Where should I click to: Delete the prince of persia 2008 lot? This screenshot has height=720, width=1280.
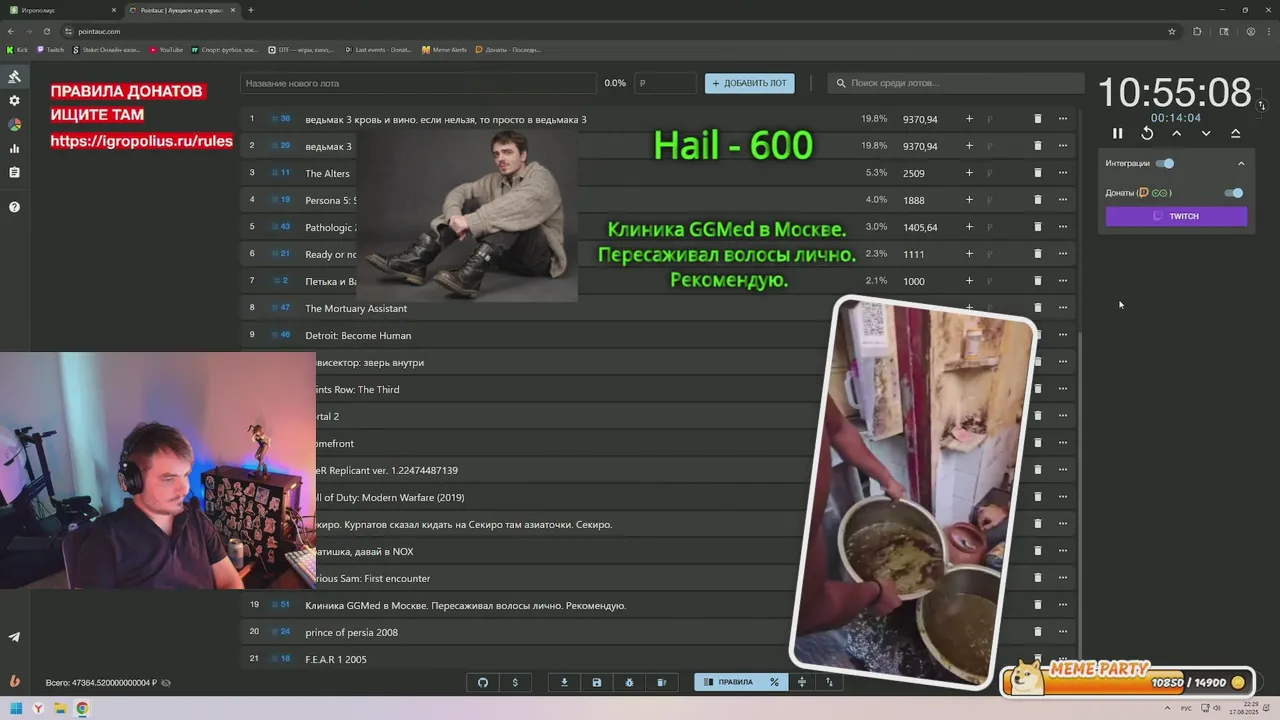(1037, 632)
